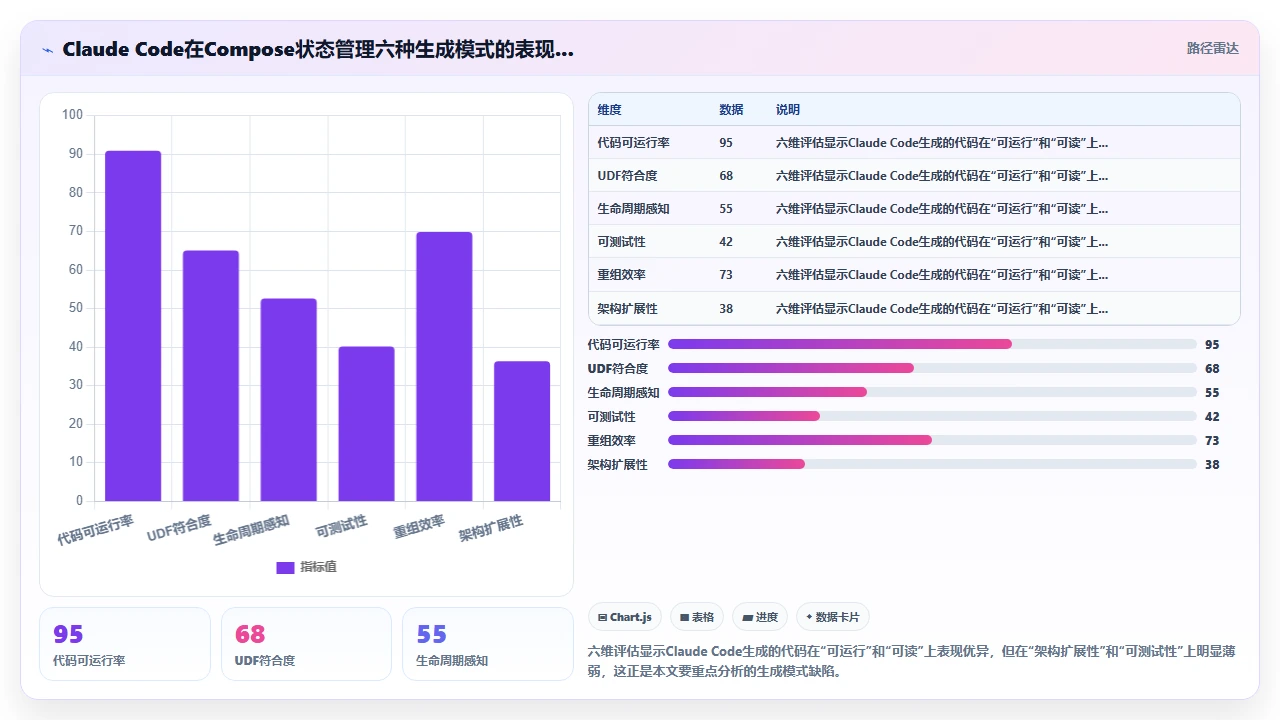The height and width of the screenshot is (720, 1280).
Task: Click the 生命周期感知 progress bar
Action: coord(932,392)
